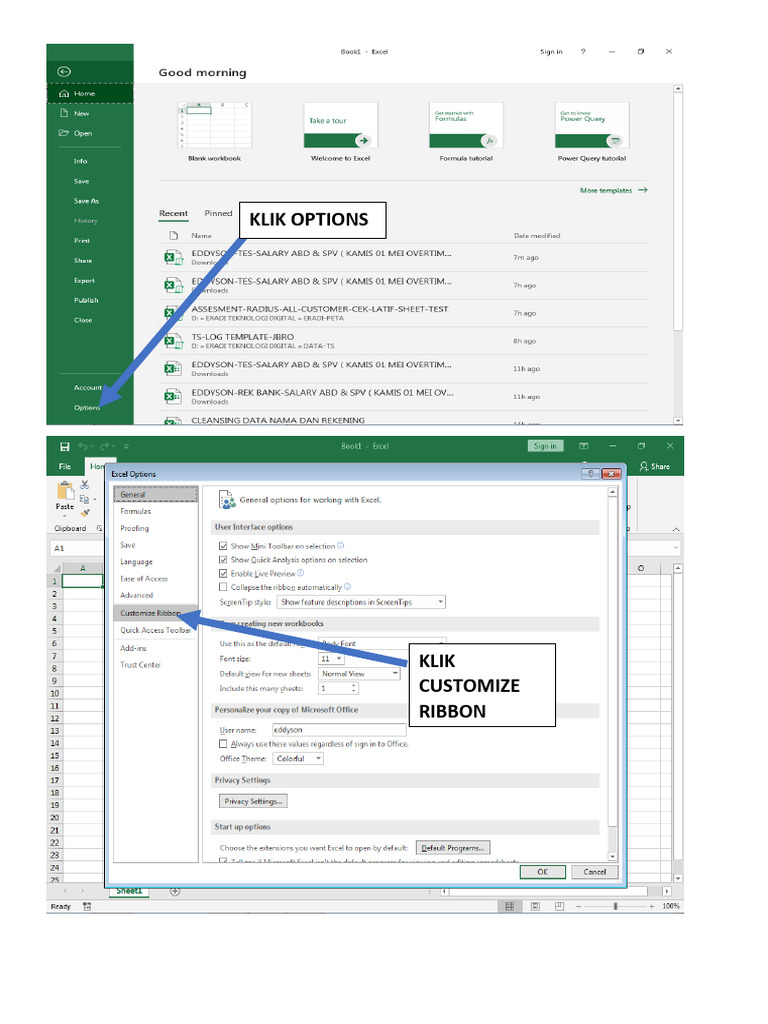Toggle Enable Live Preview checkbox
768x1024 pixels.
[x=223, y=573]
